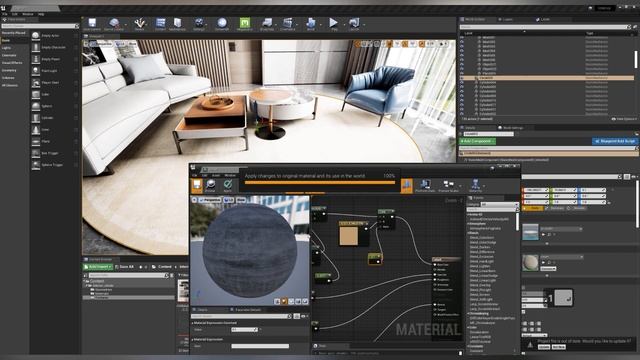The width and height of the screenshot is (640, 360).
Task: Dismiss the out-of-date notification with Not Now
Action: coord(559,347)
